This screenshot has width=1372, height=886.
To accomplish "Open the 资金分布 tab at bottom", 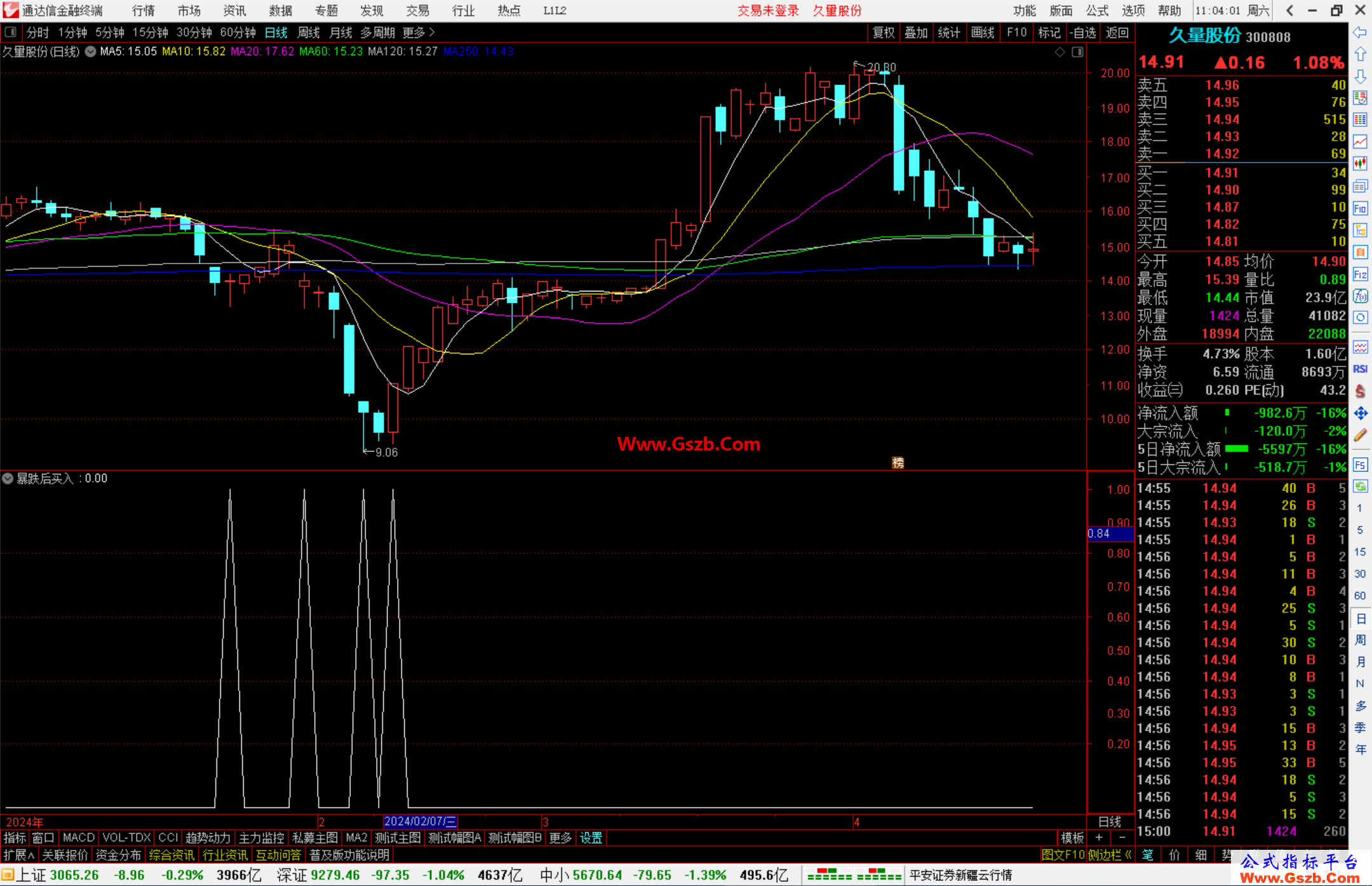I will [118, 855].
